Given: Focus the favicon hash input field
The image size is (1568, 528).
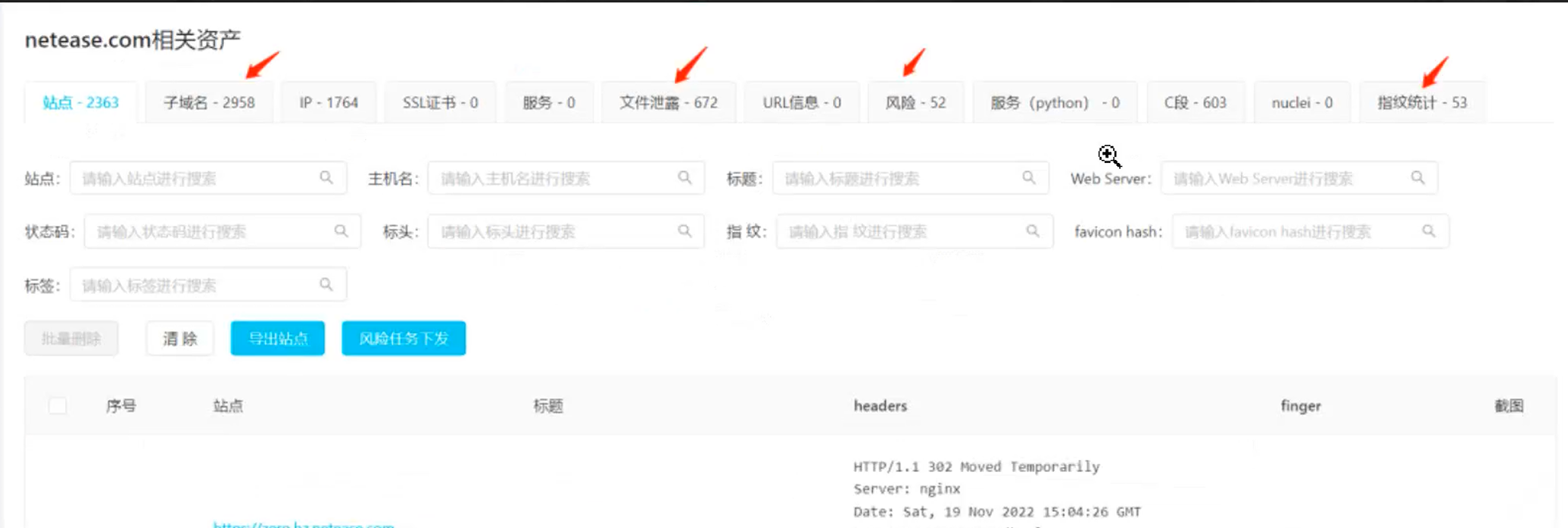Looking at the screenshot, I should [1295, 232].
